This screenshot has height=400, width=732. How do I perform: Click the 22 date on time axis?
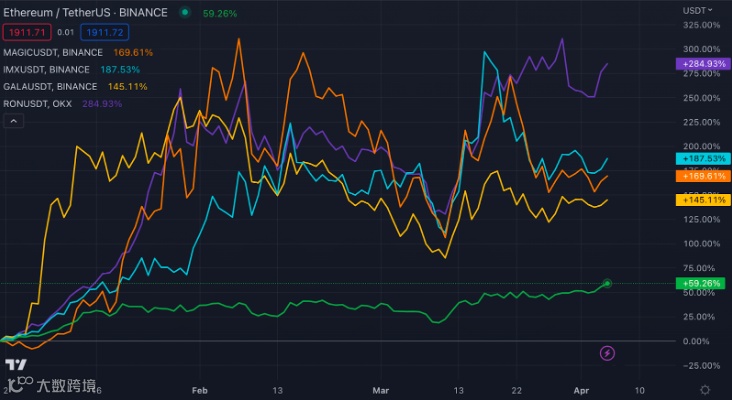point(516,391)
